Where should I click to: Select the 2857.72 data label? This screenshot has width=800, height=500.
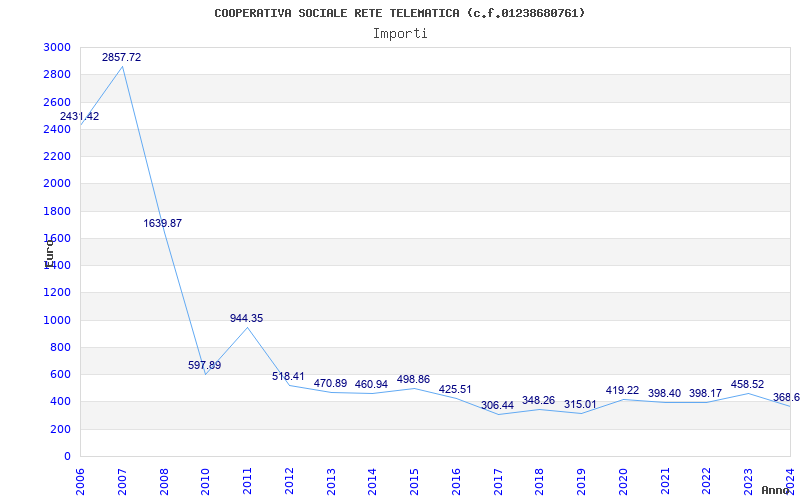(121, 58)
